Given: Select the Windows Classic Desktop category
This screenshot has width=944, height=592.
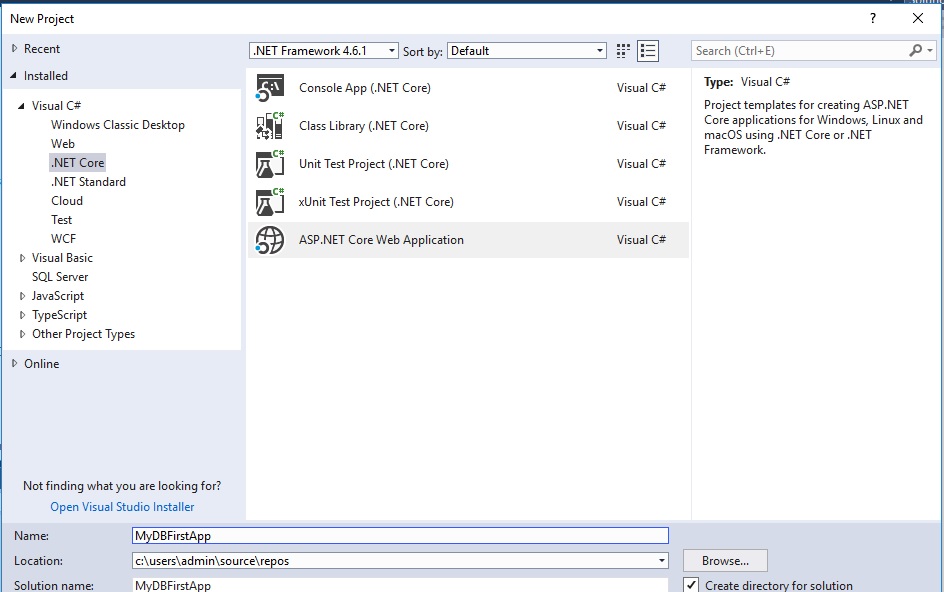Looking at the screenshot, I should click(117, 124).
